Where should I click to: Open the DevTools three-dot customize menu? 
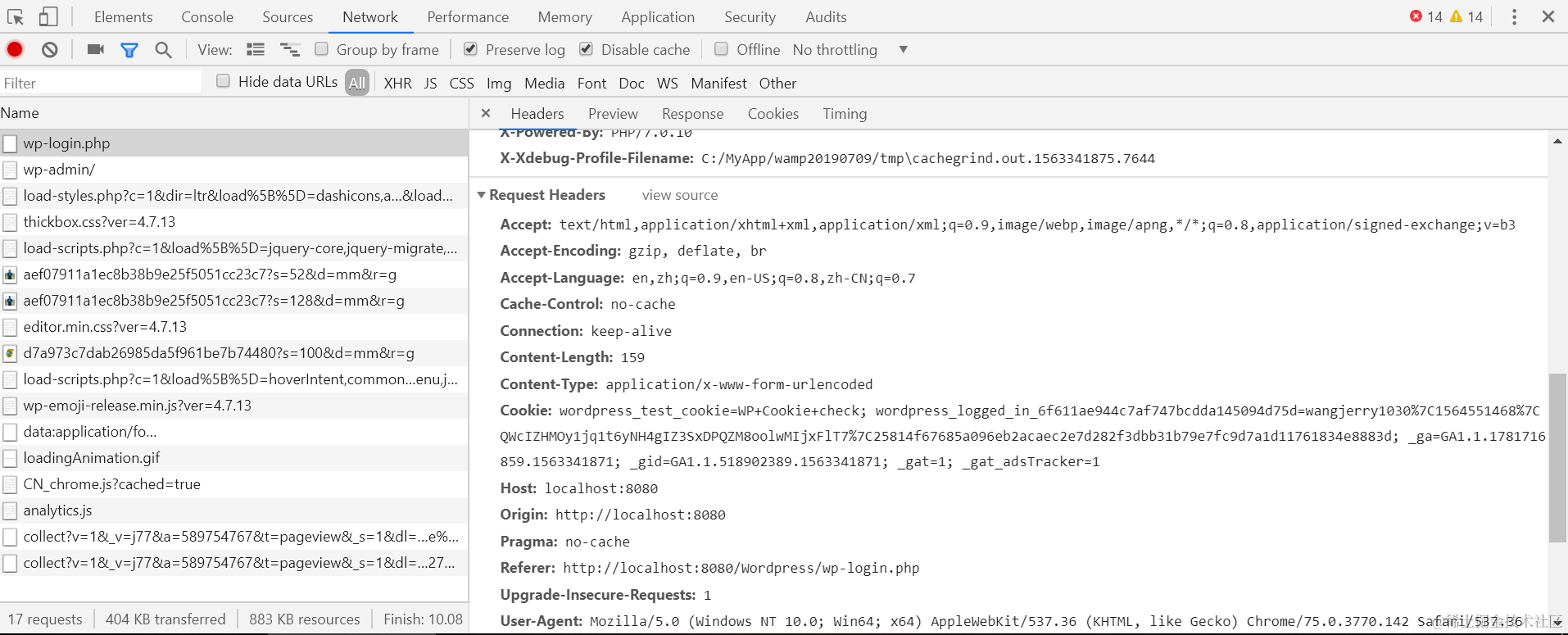pyautogui.click(x=1514, y=16)
